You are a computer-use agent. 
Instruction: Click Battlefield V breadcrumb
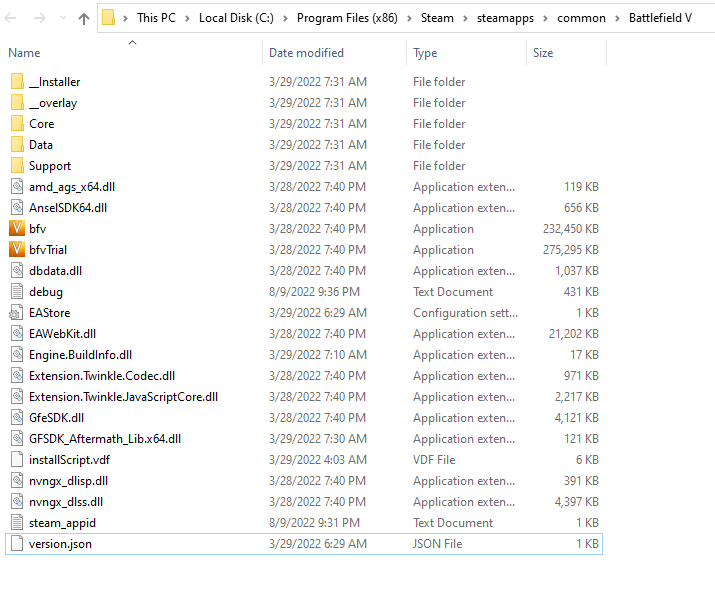pos(660,18)
